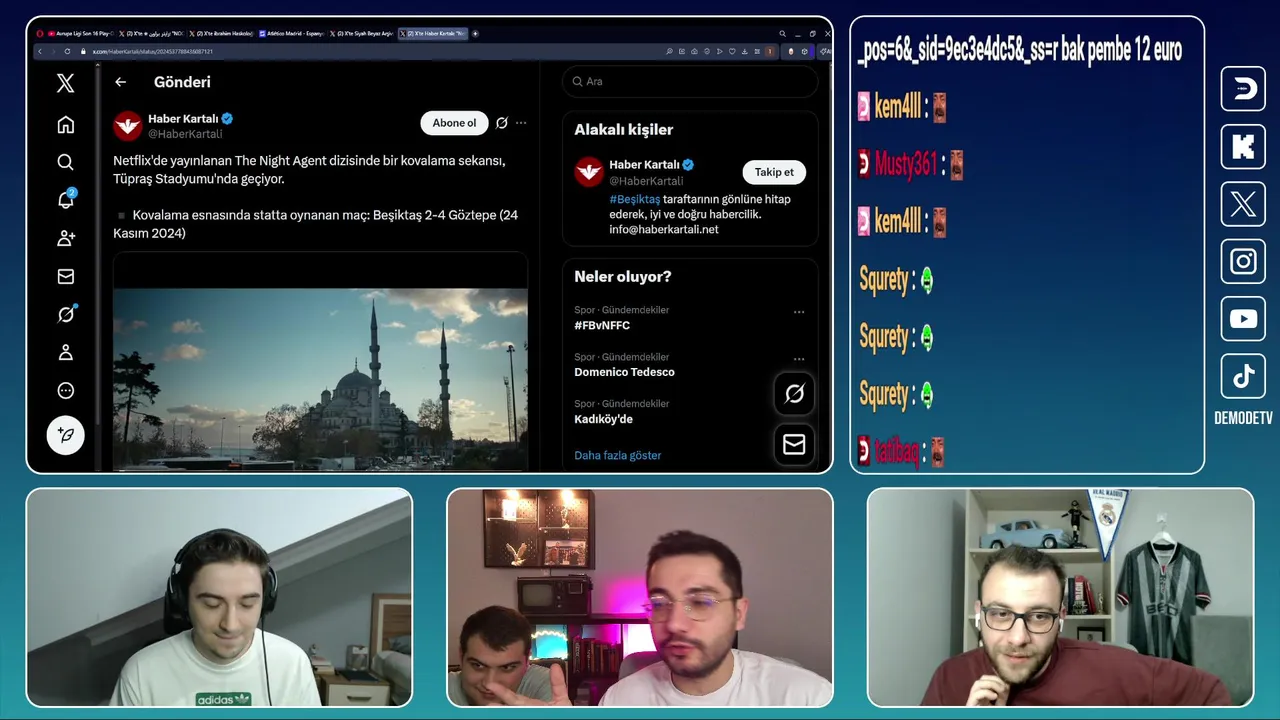Open the floating Grok button
1280x720 pixels.
(794, 394)
